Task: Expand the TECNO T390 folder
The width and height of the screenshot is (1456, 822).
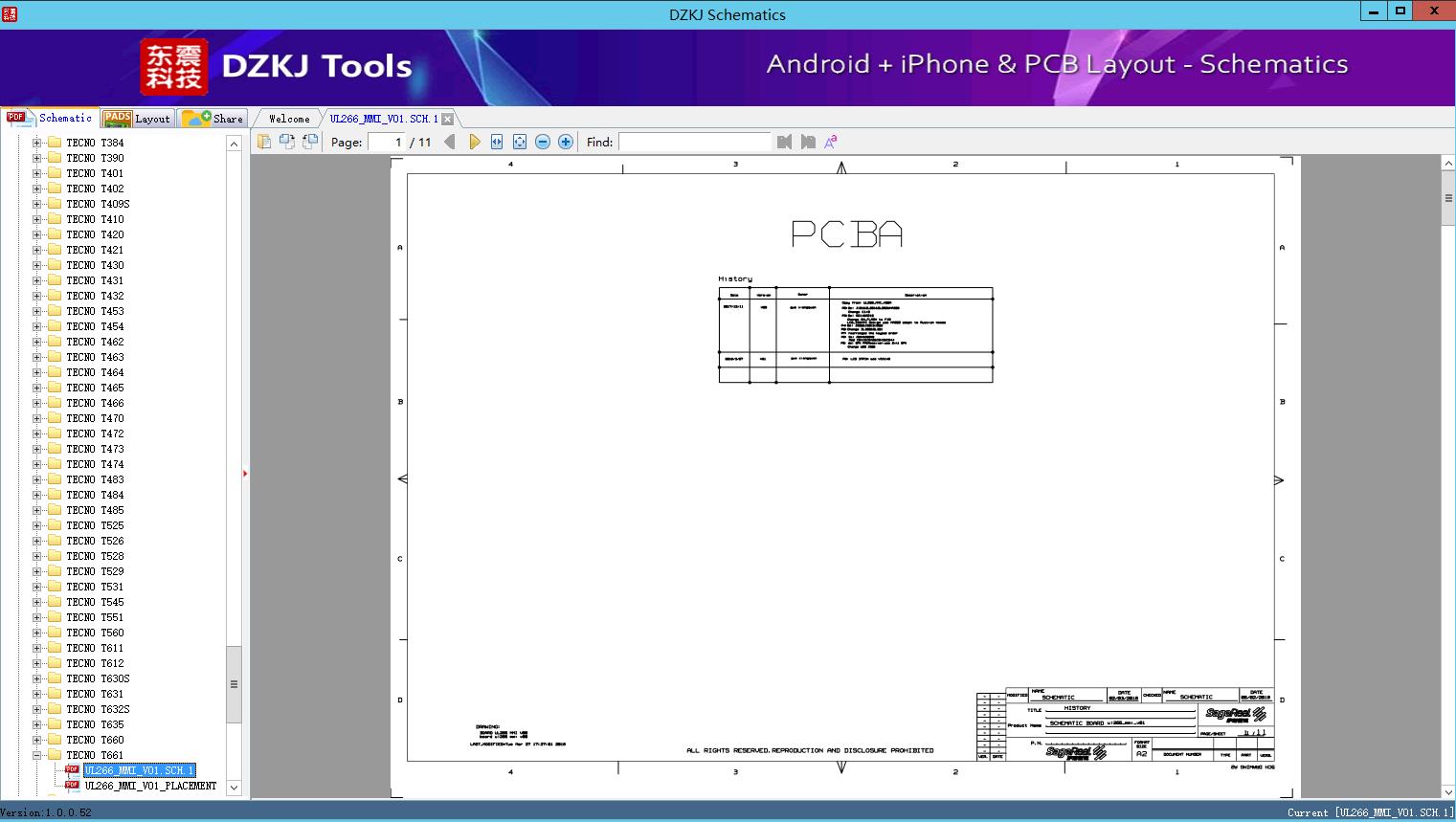Action: (36, 158)
